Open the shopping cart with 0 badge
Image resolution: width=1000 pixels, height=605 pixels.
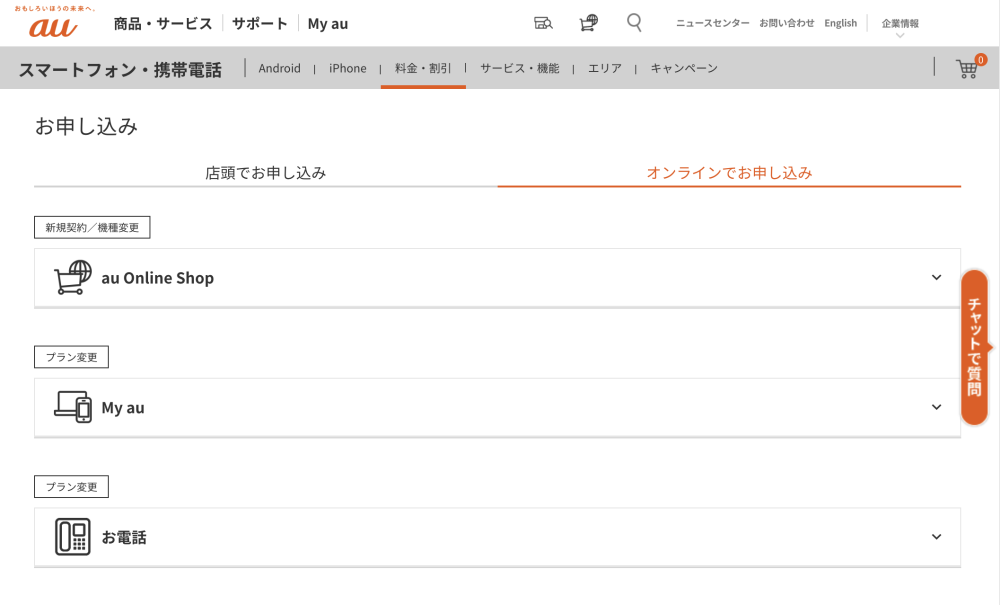click(x=967, y=68)
